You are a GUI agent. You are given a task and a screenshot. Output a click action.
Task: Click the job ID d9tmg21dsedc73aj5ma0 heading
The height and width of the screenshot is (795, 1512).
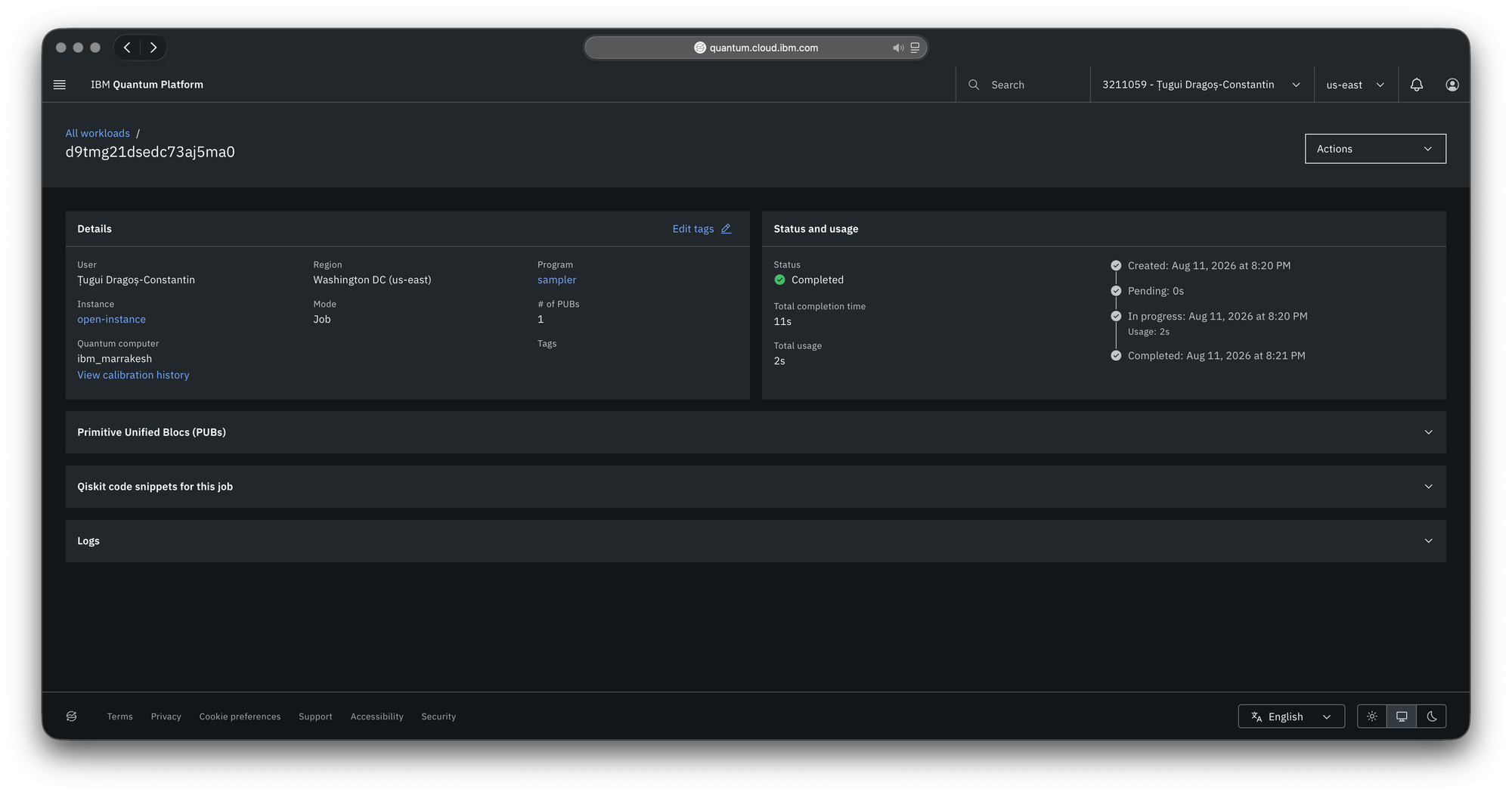[150, 152]
